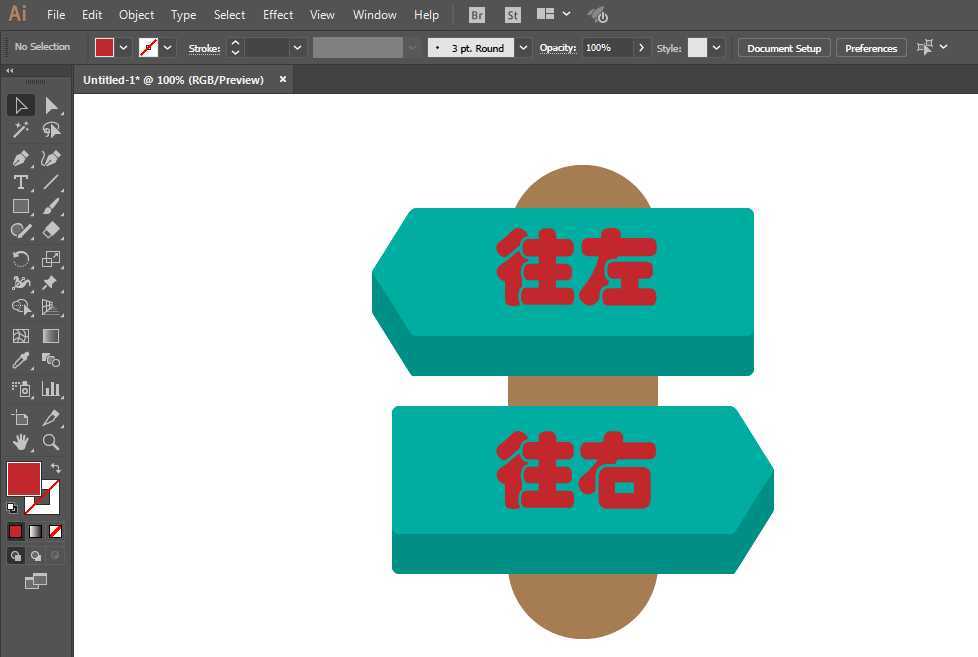Activate the Magic Wand tool
The height and width of the screenshot is (657, 978).
20,130
